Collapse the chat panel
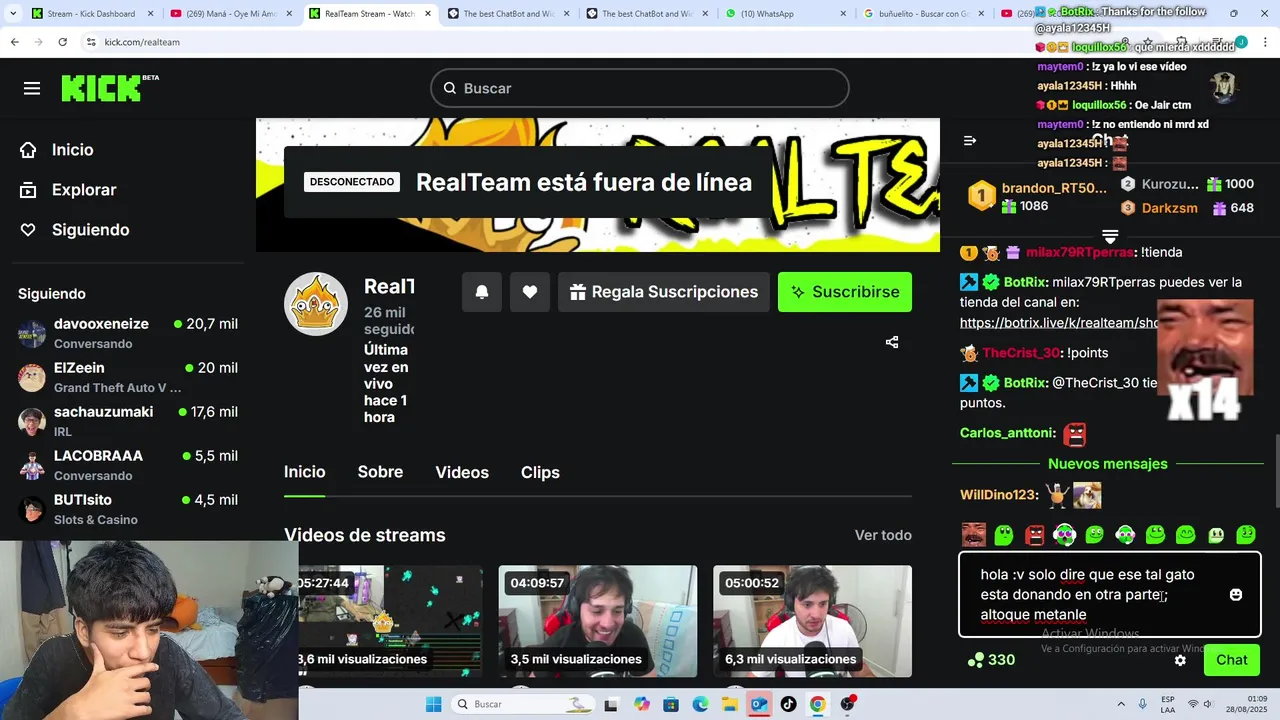The image size is (1280, 720). (x=969, y=141)
